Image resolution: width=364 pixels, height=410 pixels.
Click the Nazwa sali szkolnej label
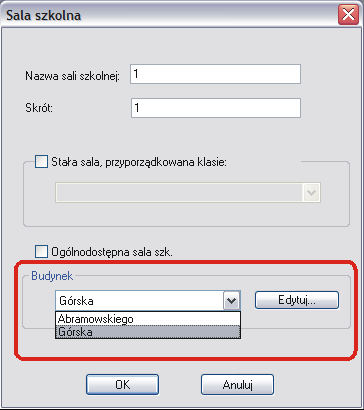coord(72,76)
